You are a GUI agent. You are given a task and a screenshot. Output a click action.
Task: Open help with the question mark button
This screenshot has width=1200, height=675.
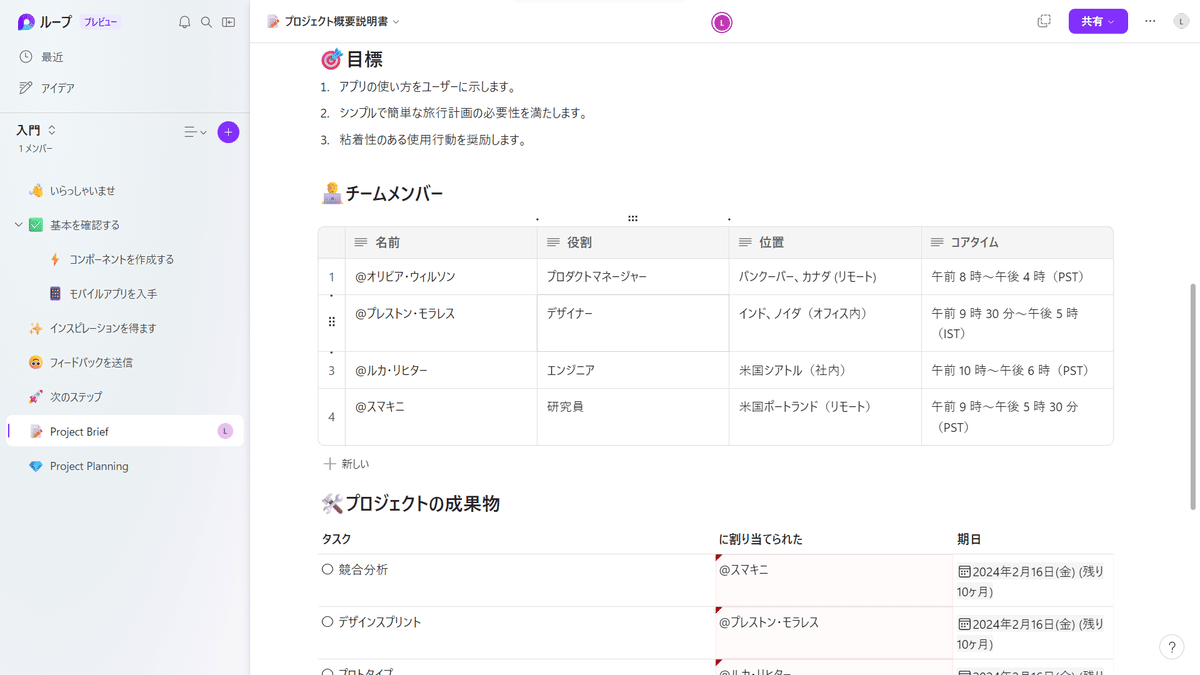(x=1172, y=647)
